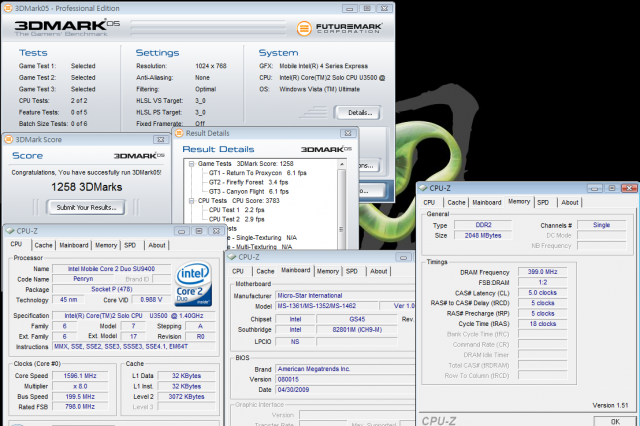Click Submit Your Results button
640x426 pixels.
pyautogui.click(x=86, y=207)
